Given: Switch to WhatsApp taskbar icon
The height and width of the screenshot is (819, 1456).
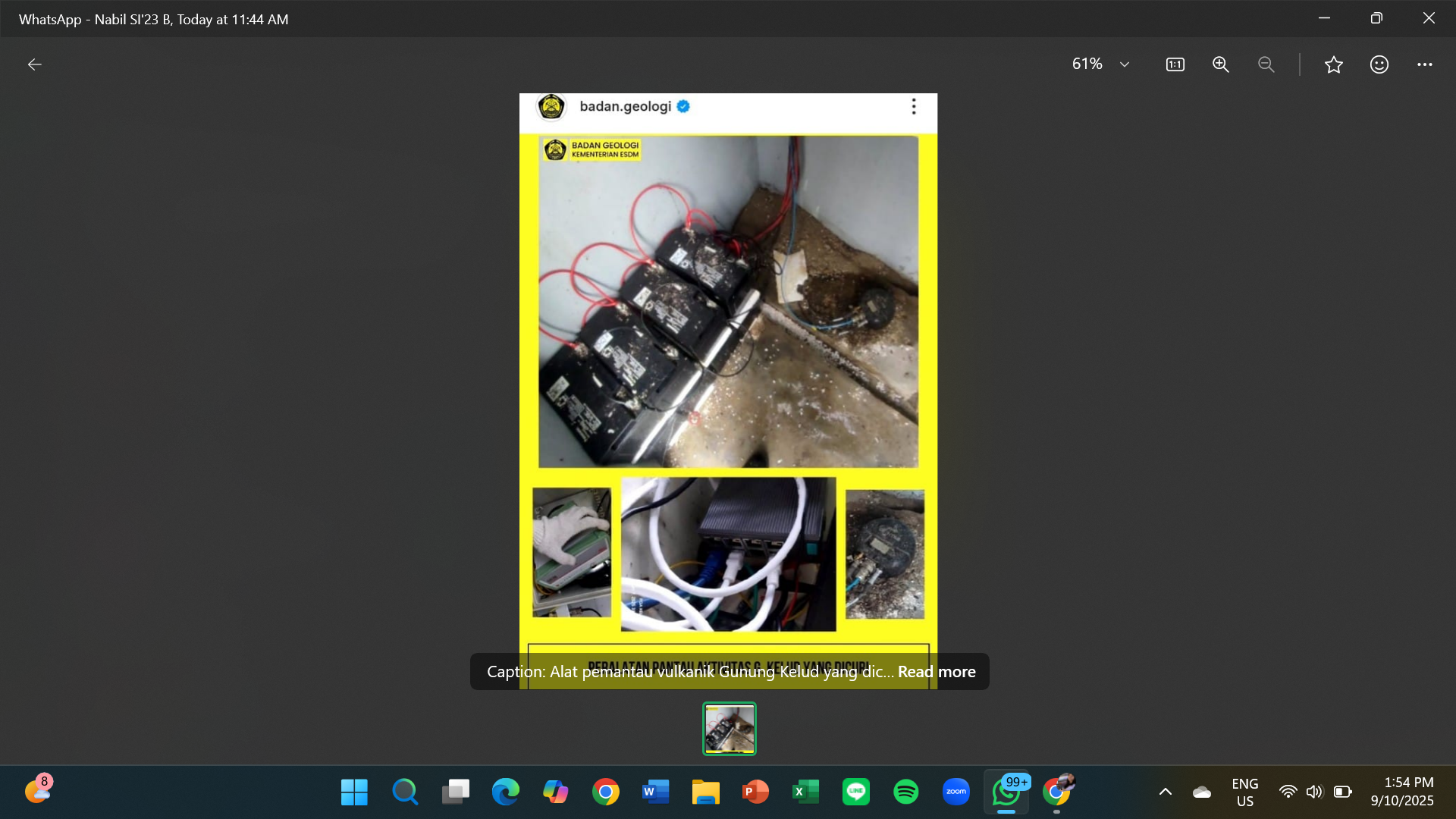Looking at the screenshot, I should pyautogui.click(x=1006, y=792).
